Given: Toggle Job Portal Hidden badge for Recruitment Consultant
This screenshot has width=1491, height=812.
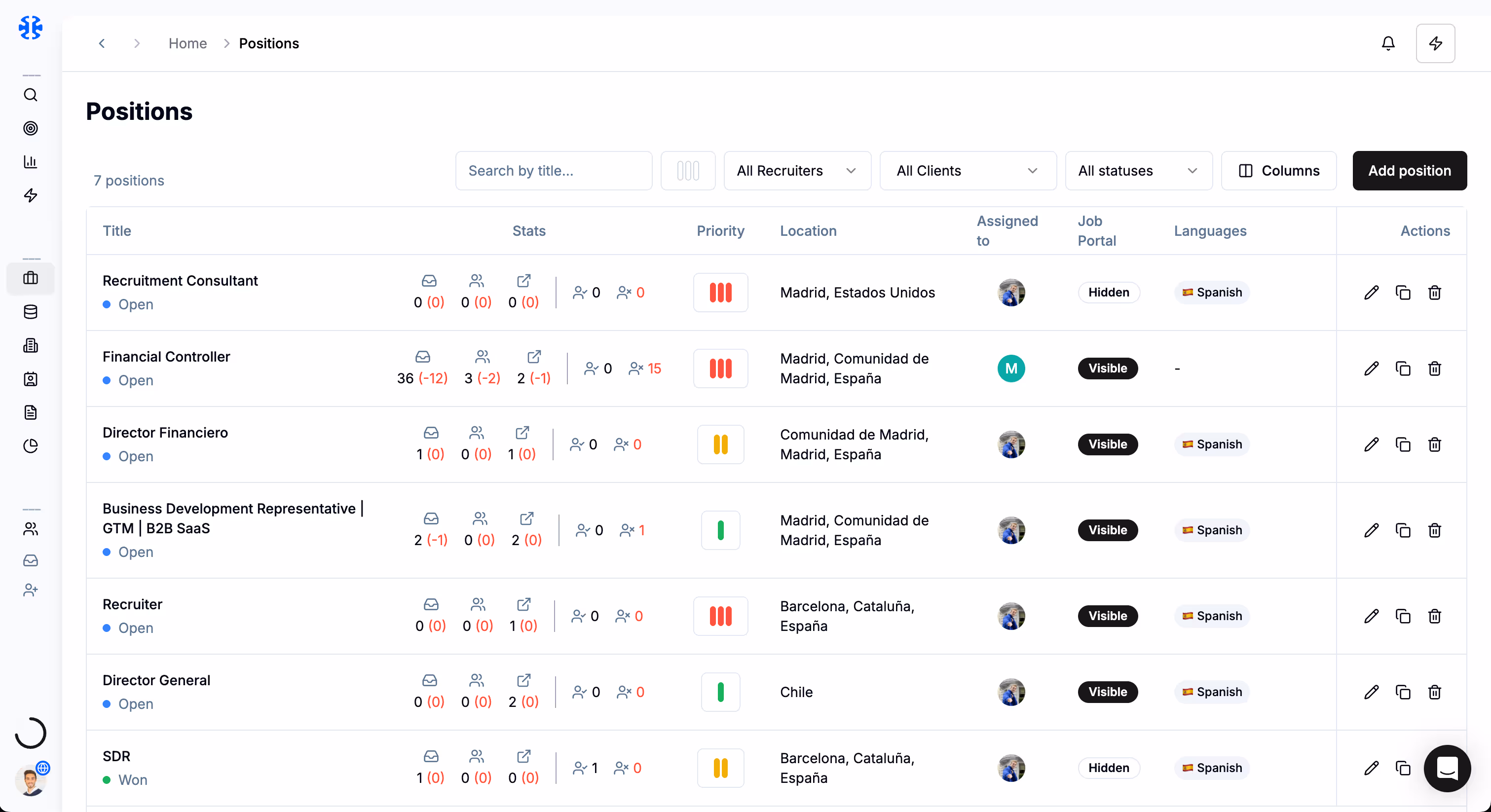Looking at the screenshot, I should click(x=1109, y=293).
